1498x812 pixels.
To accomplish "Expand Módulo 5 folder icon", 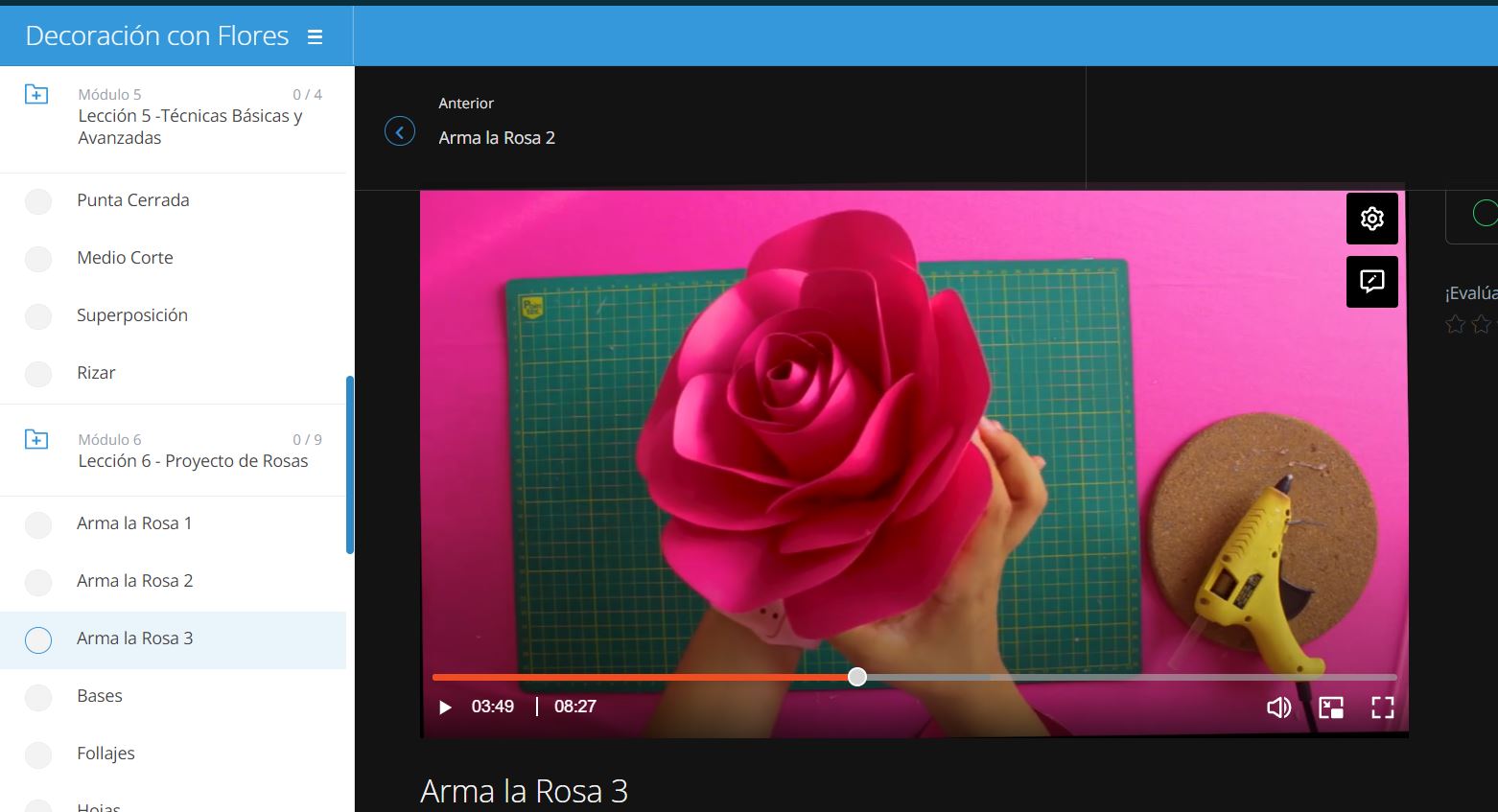I will (36, 94).
